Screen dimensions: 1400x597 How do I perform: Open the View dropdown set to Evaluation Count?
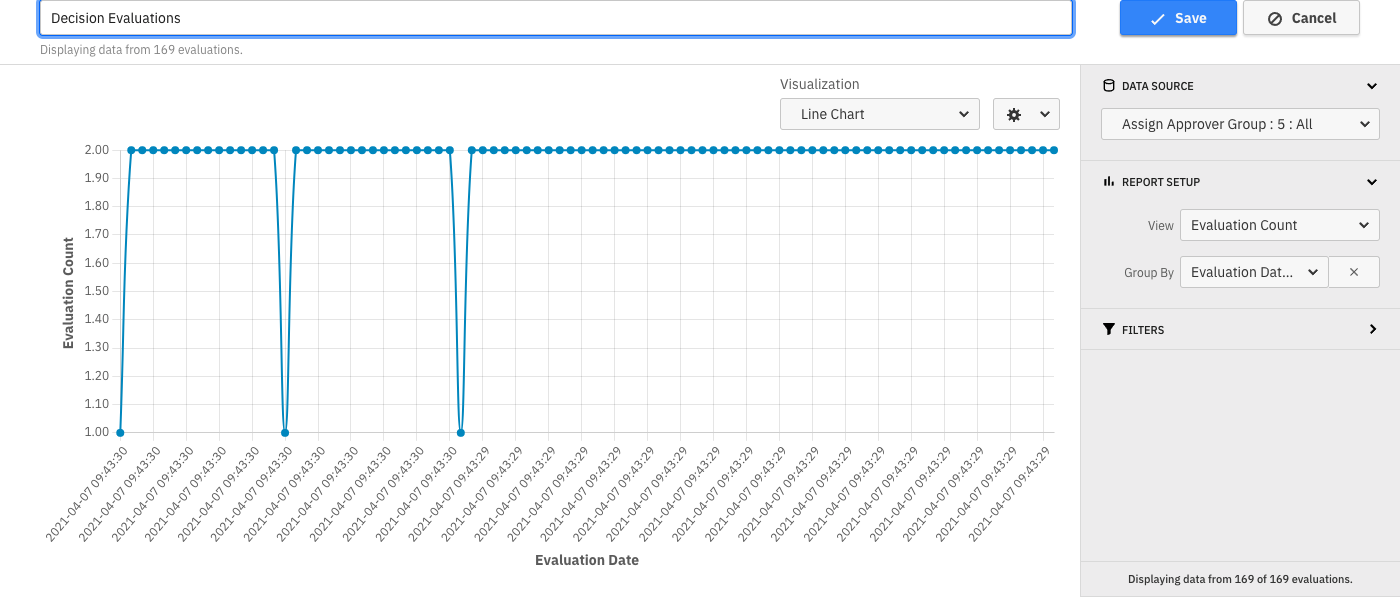click(1279, 224)
